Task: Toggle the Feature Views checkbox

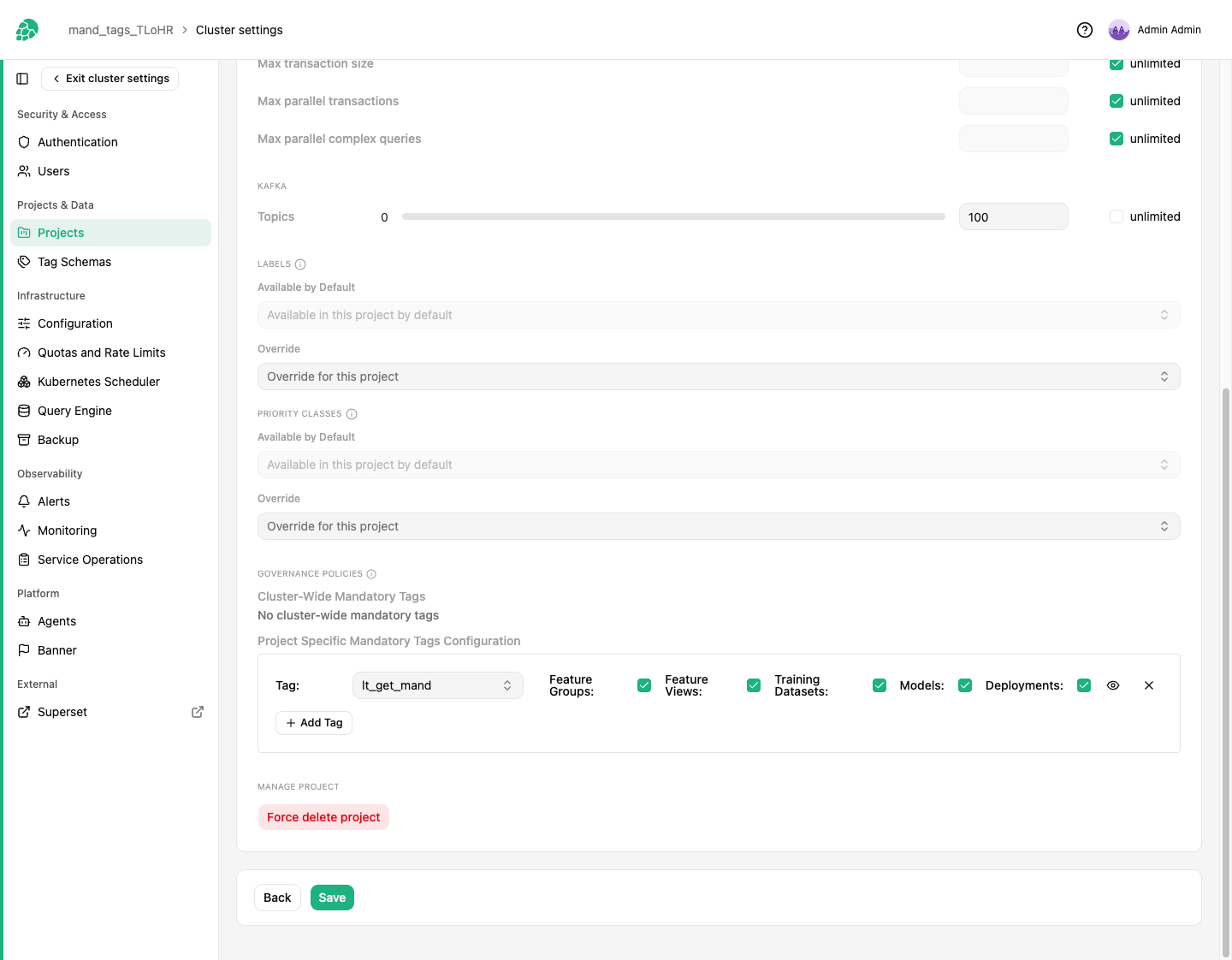Action: click(x=754, y=685)
